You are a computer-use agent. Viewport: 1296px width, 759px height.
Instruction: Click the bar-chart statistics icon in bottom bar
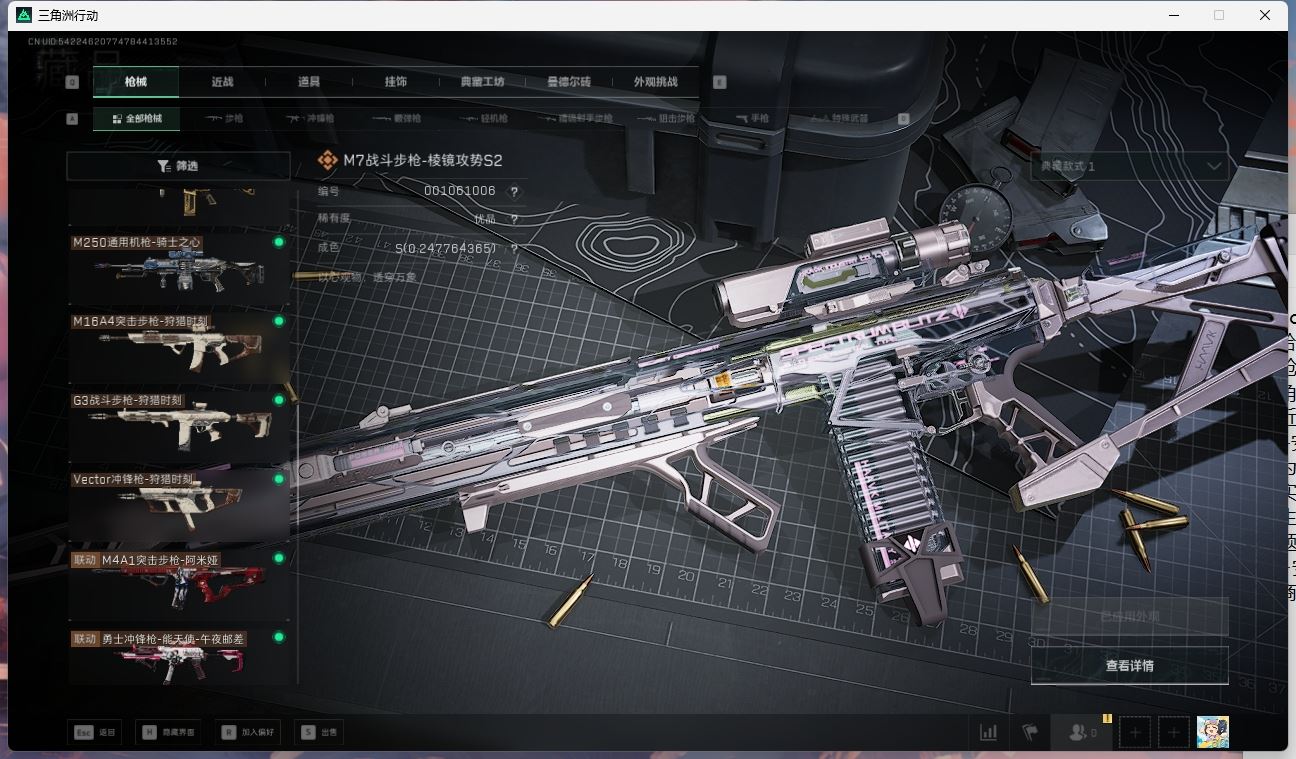(988, 732)
